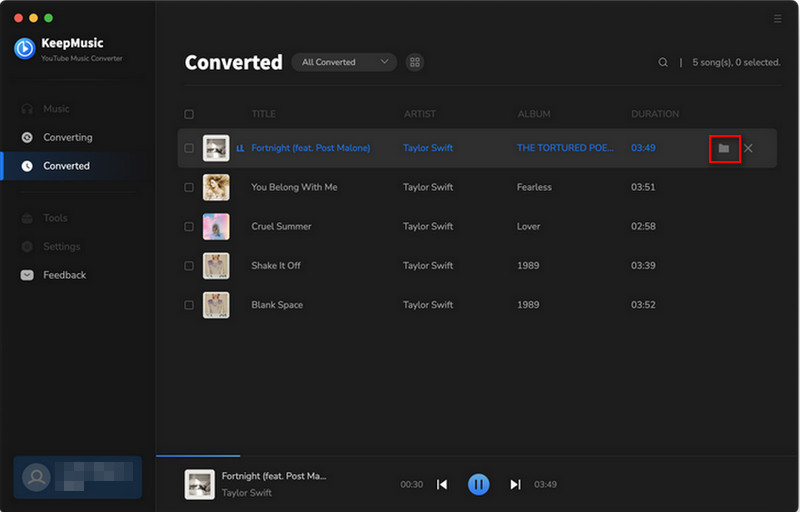Click album 'THE TORTURED POE...'
The height and width of the screenshot is (512, 800).
point(565,148)
